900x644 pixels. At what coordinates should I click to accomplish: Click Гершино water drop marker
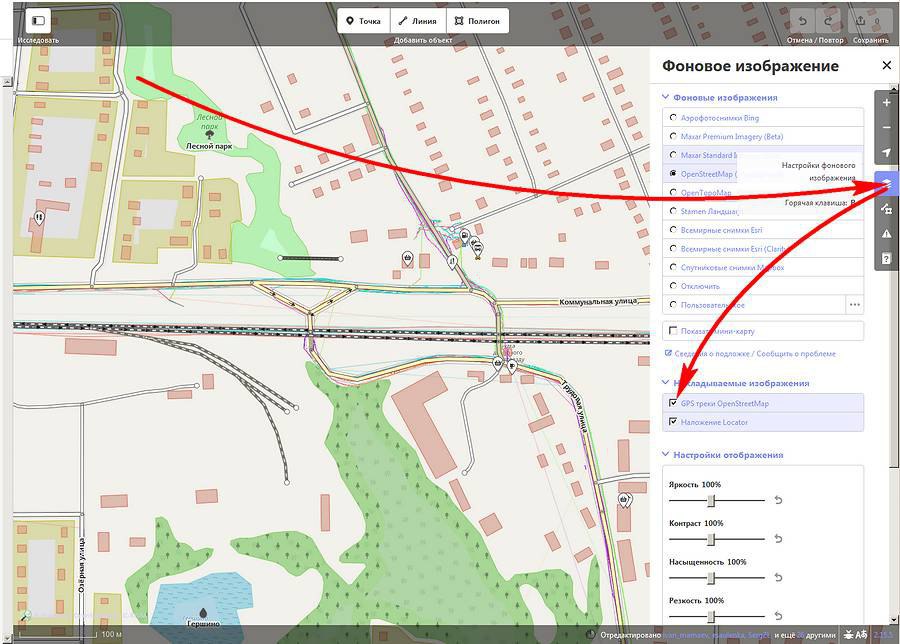[203, 614]
